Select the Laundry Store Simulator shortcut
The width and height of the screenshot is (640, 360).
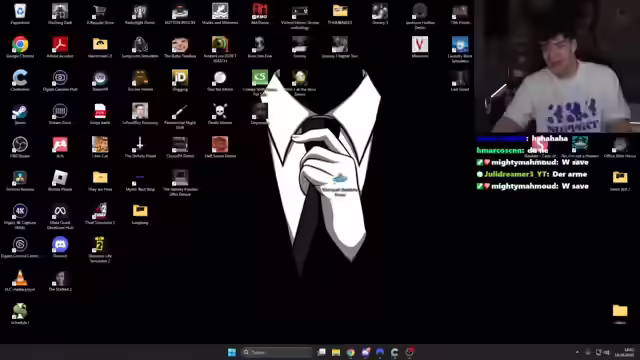pyautogui.click(x=460, y=44)
